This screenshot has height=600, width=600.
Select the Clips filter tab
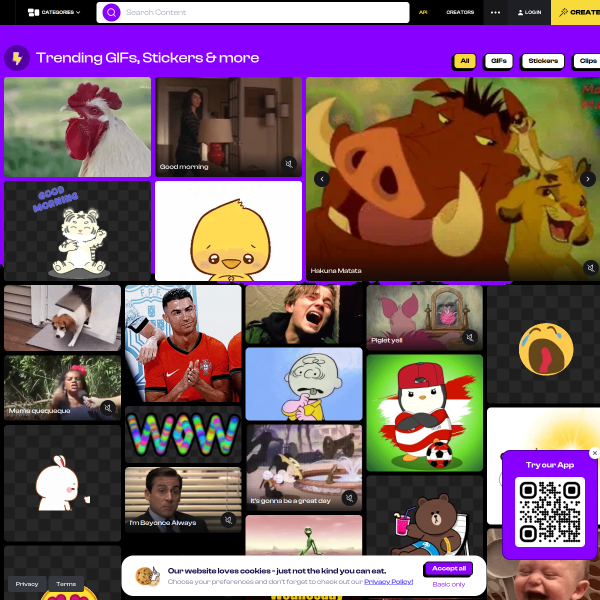tap(587, 61)
